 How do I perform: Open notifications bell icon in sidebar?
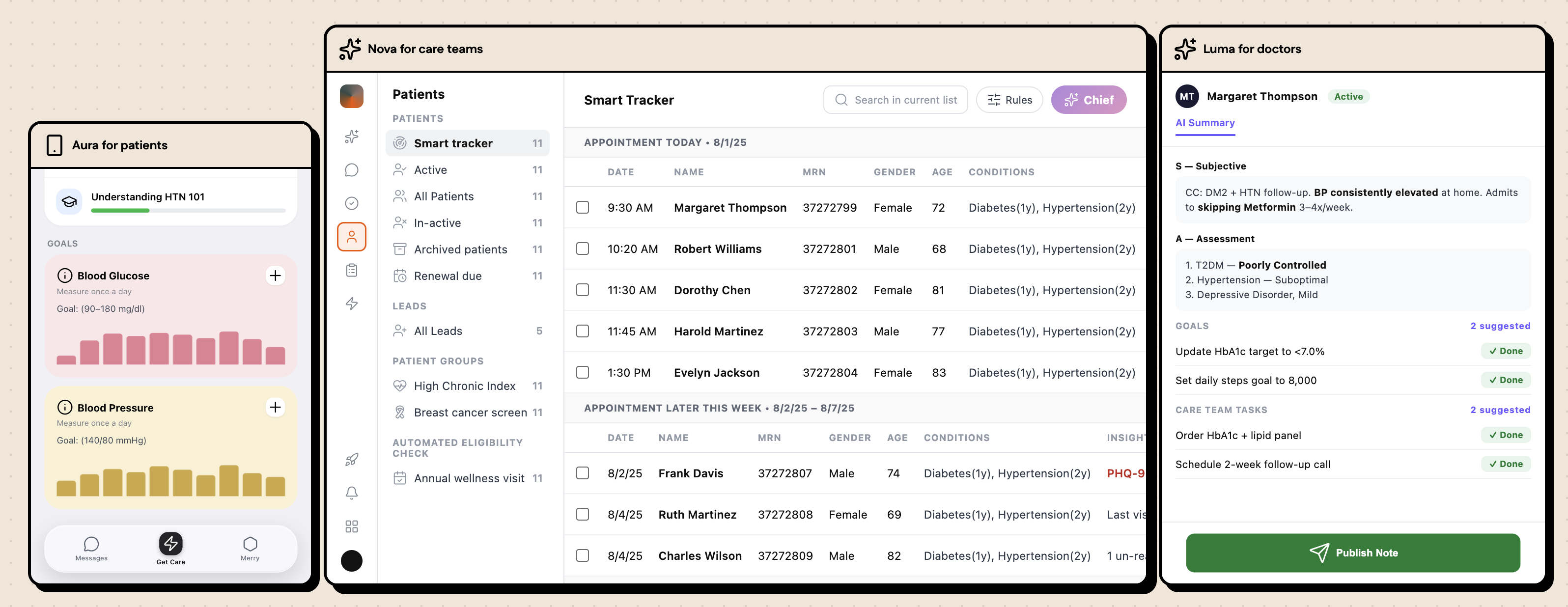pyautogui.click(x=351, y=493)
